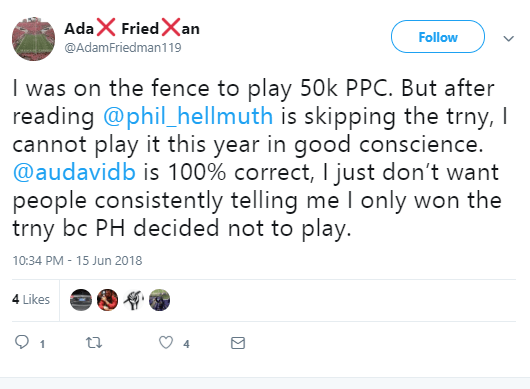Send tweet via the envelope message icon
The image size is (530, 389).
[238, 343]
